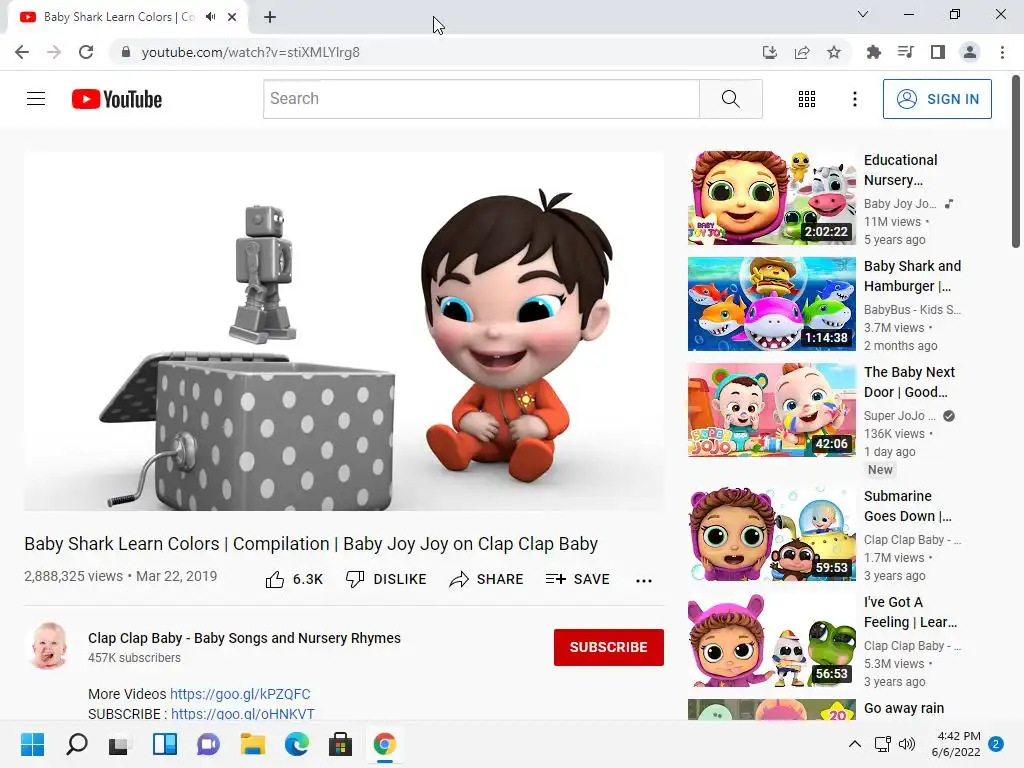Click the address bar URL

tap(251, 52)
